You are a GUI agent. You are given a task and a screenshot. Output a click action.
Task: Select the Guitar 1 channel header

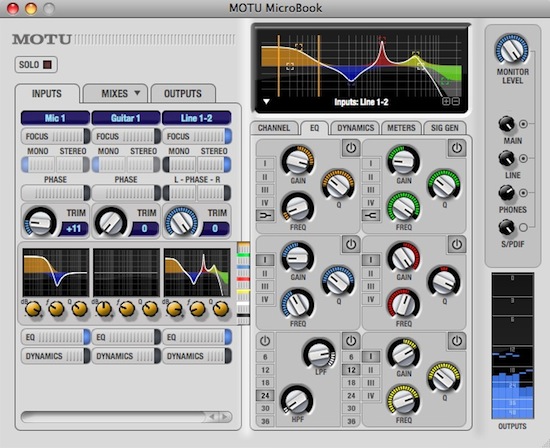coord(126,118)
